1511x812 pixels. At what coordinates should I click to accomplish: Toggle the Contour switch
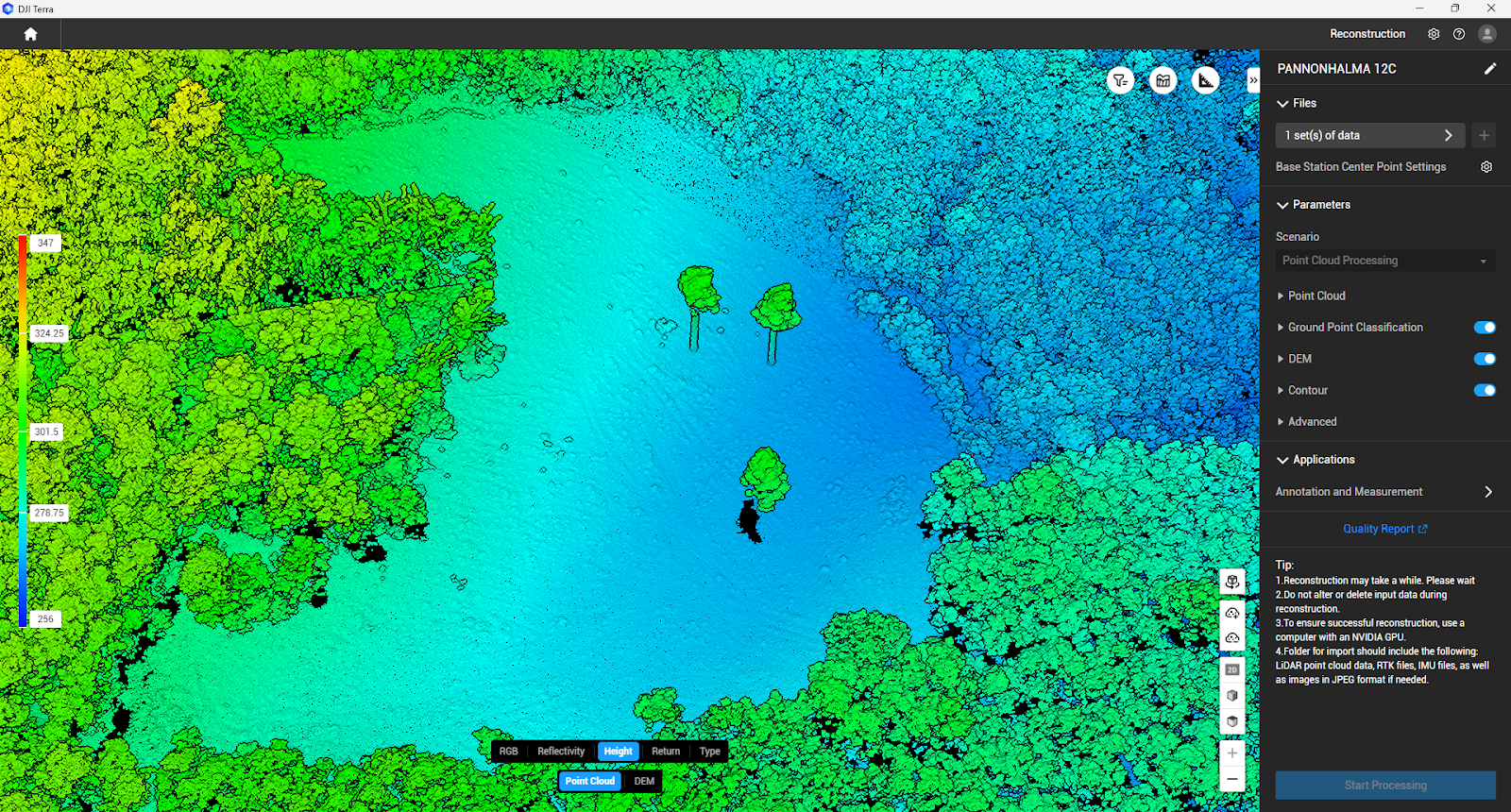pos(1485,390)
